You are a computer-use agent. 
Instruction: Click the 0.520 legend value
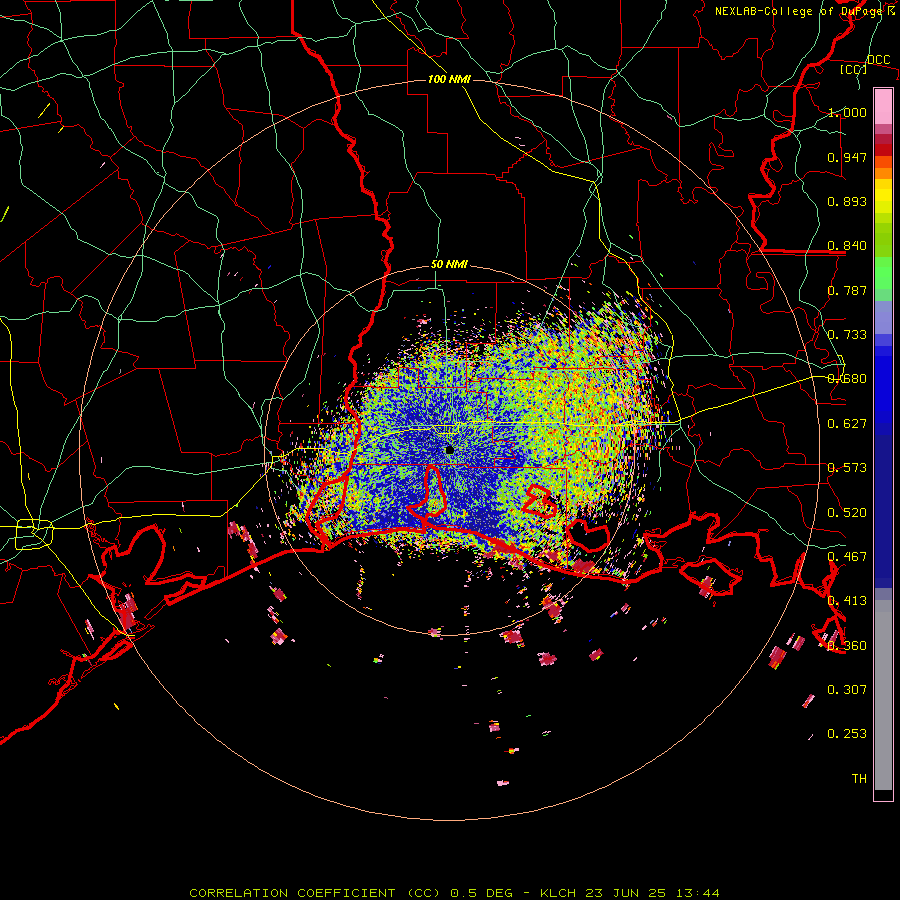(847, 513)
